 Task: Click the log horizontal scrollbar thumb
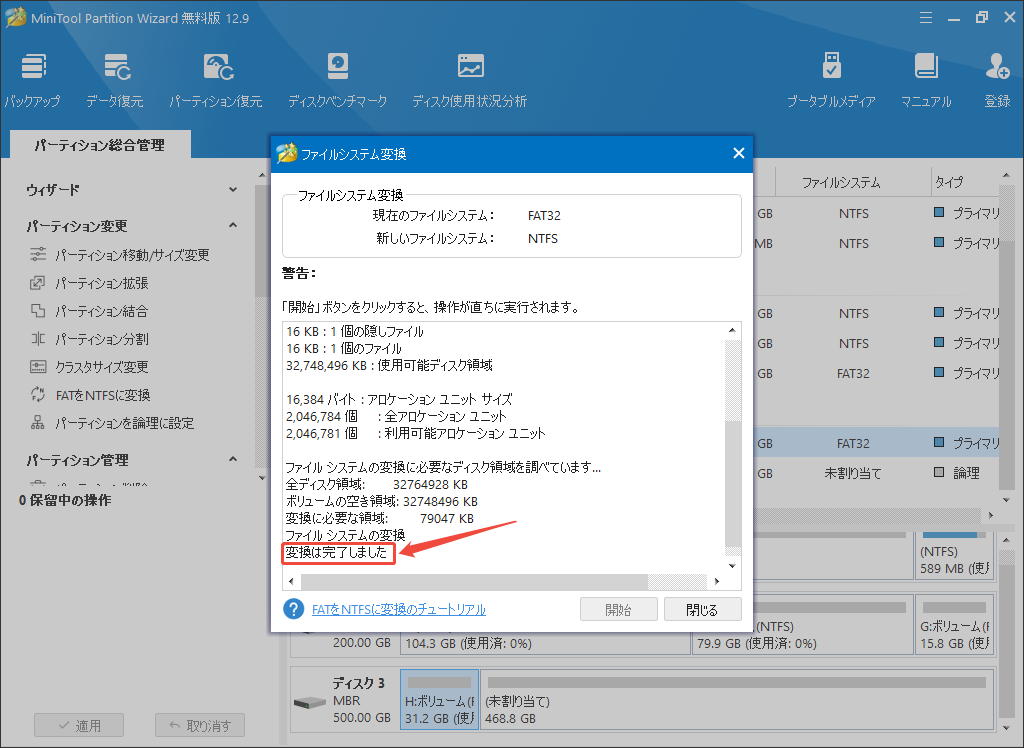tap(474, 581)
